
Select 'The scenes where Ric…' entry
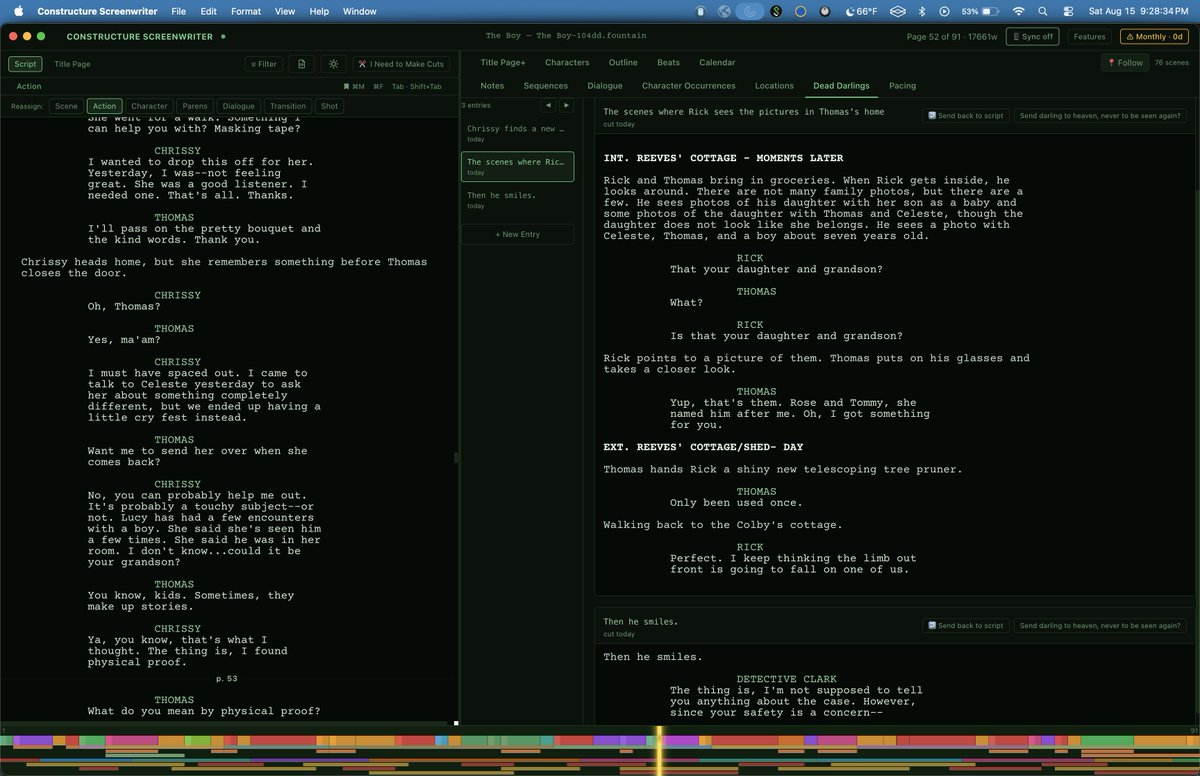[517, 166]
